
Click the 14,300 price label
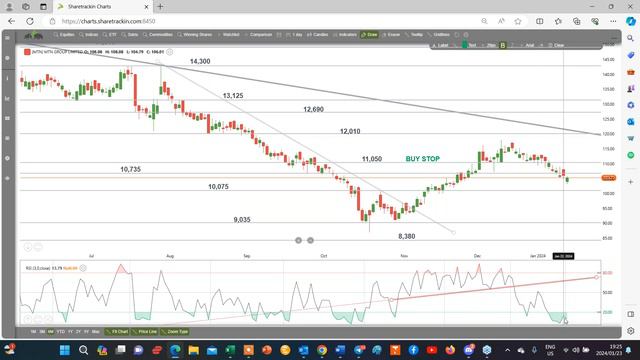coord(200,61)
